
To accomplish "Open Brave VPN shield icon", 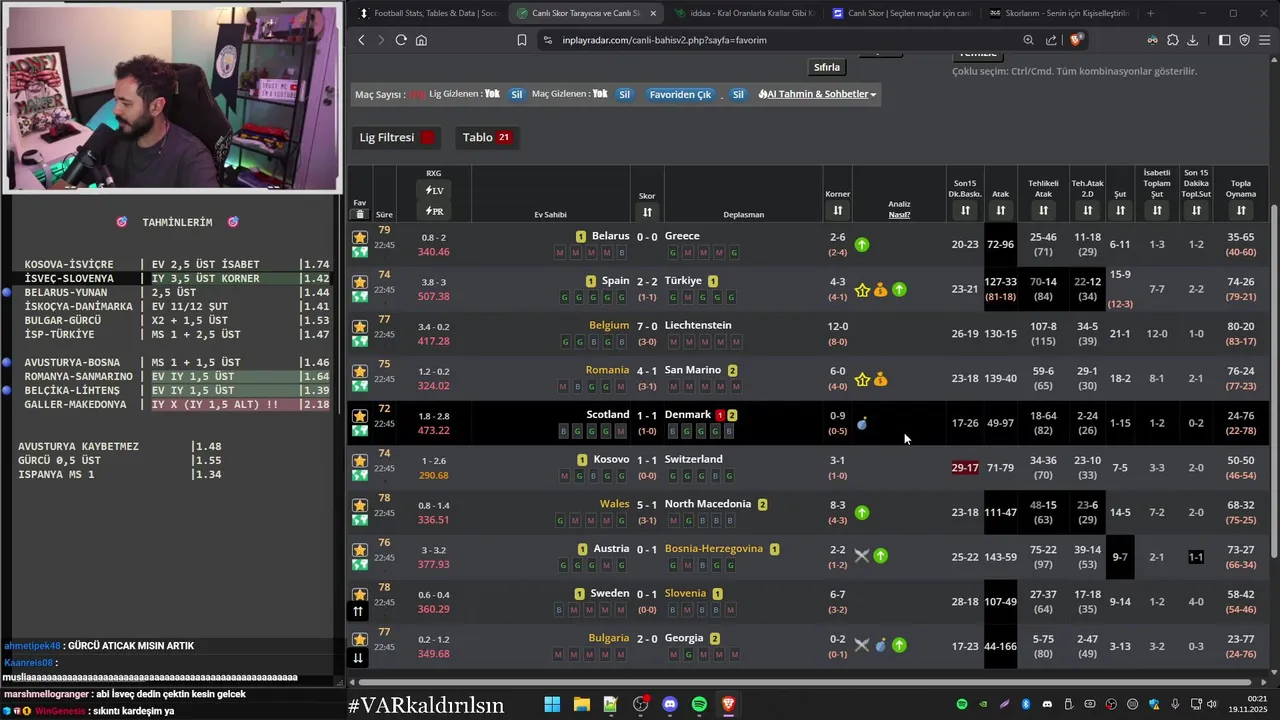I will (x=1245, y=40).
